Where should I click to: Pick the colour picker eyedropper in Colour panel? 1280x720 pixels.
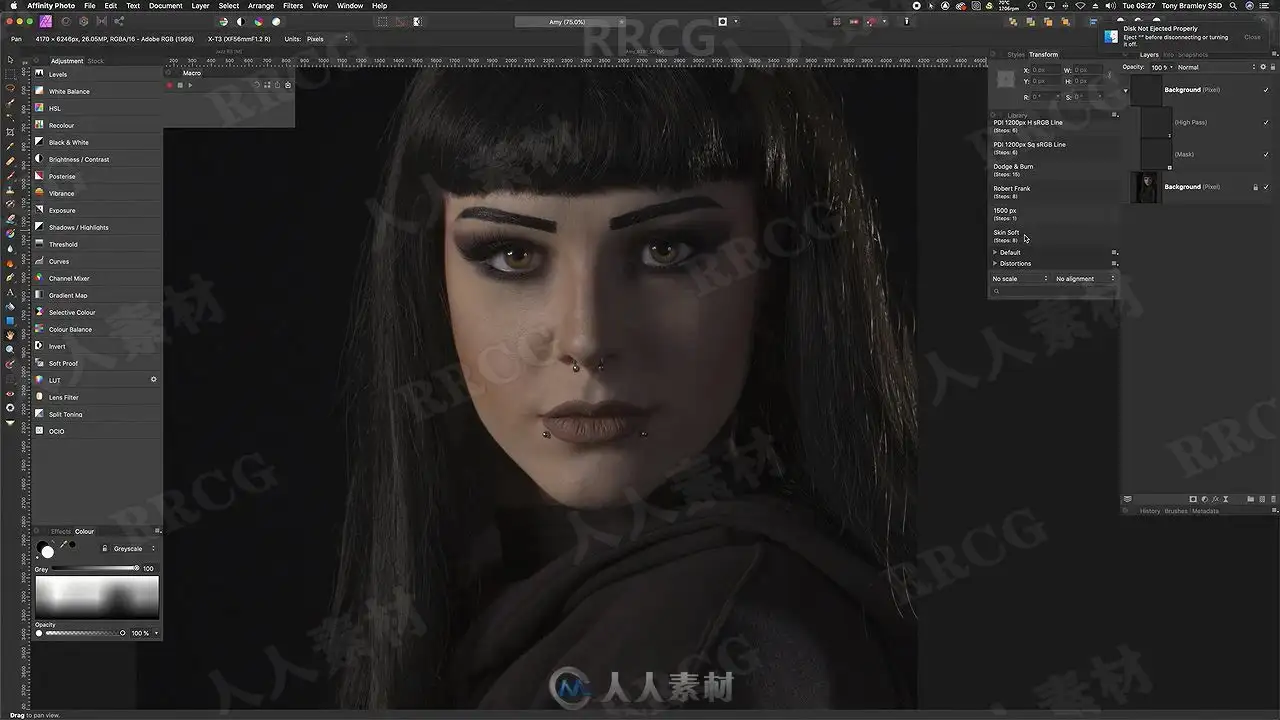tap(63, 545)
